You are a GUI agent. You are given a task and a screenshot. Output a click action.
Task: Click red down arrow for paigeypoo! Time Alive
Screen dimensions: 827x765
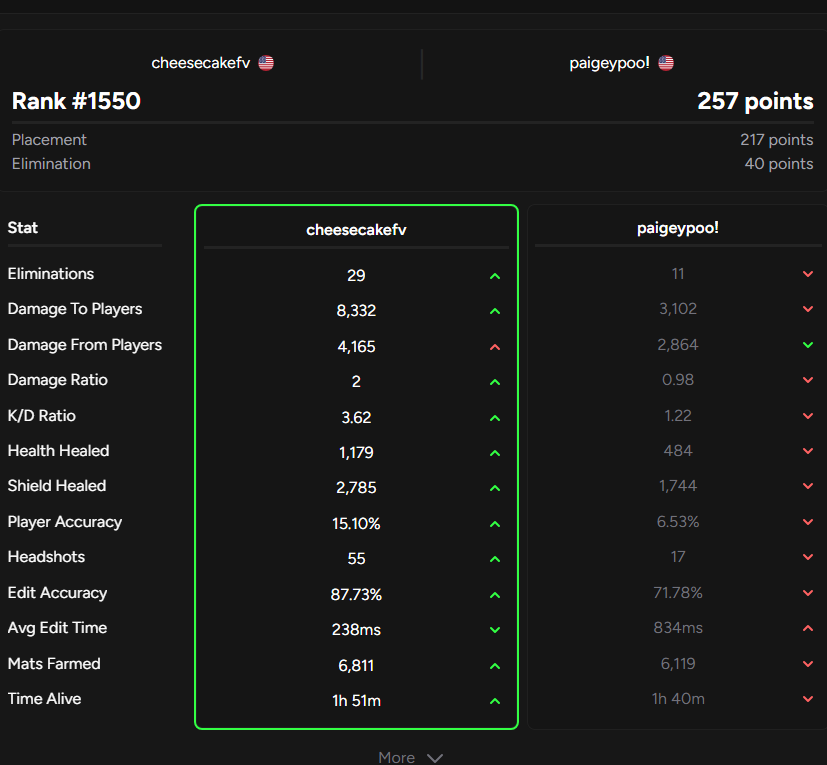807,699
